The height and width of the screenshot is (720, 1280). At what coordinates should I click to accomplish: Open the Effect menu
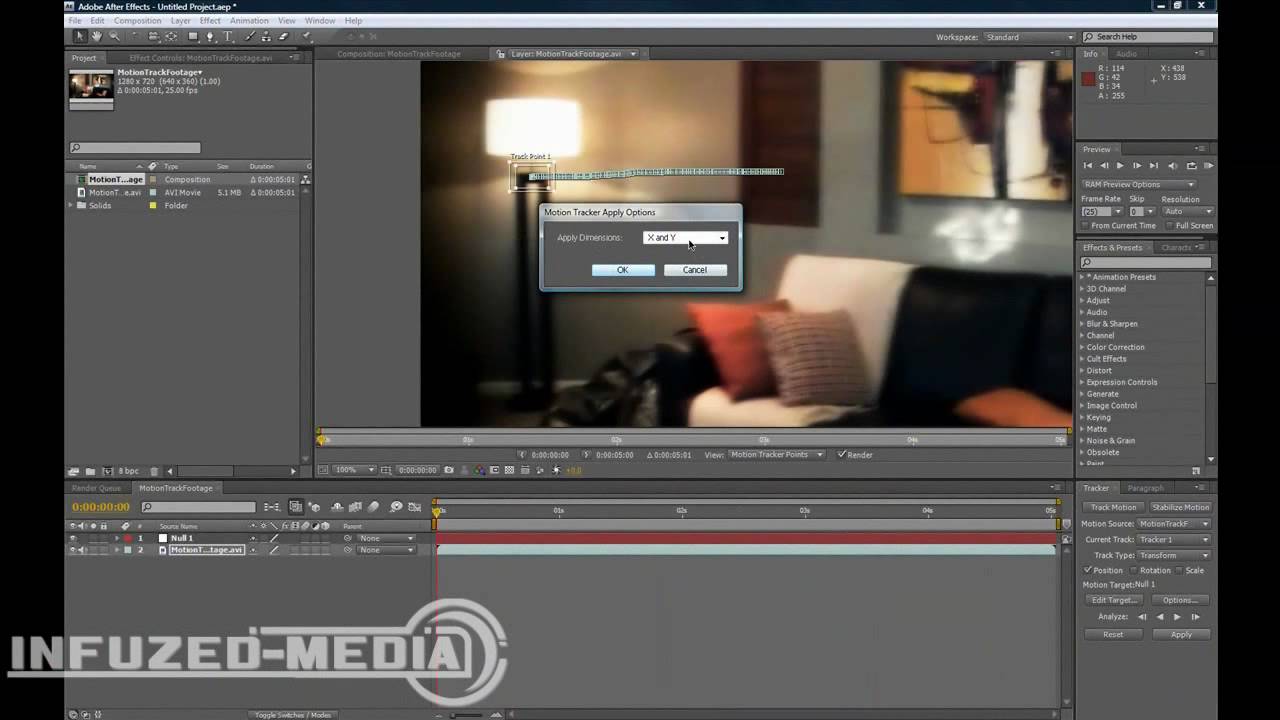coord(210,20)
